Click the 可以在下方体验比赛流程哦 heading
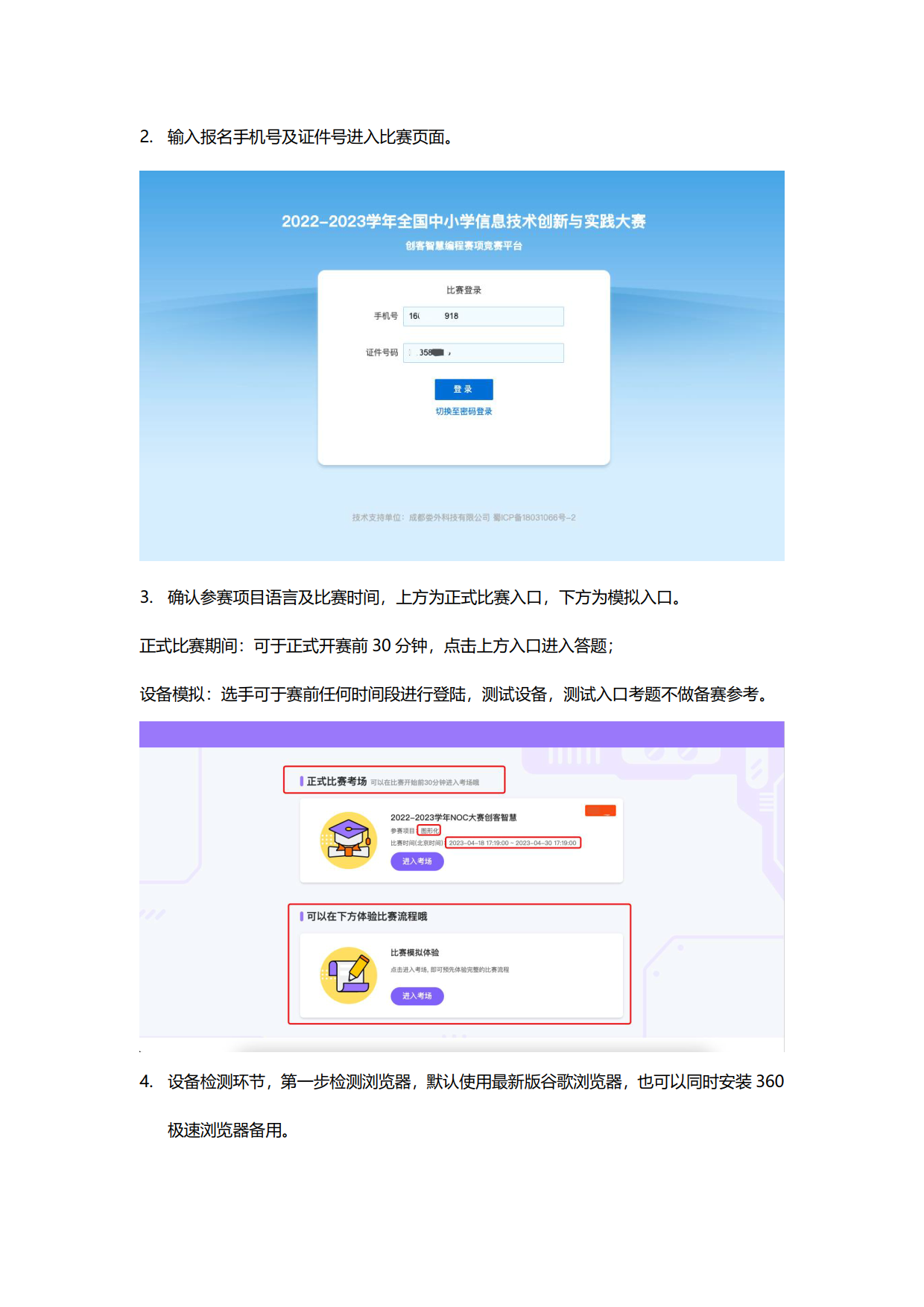This screenshot has height=1307, width=924. [367, 917]
